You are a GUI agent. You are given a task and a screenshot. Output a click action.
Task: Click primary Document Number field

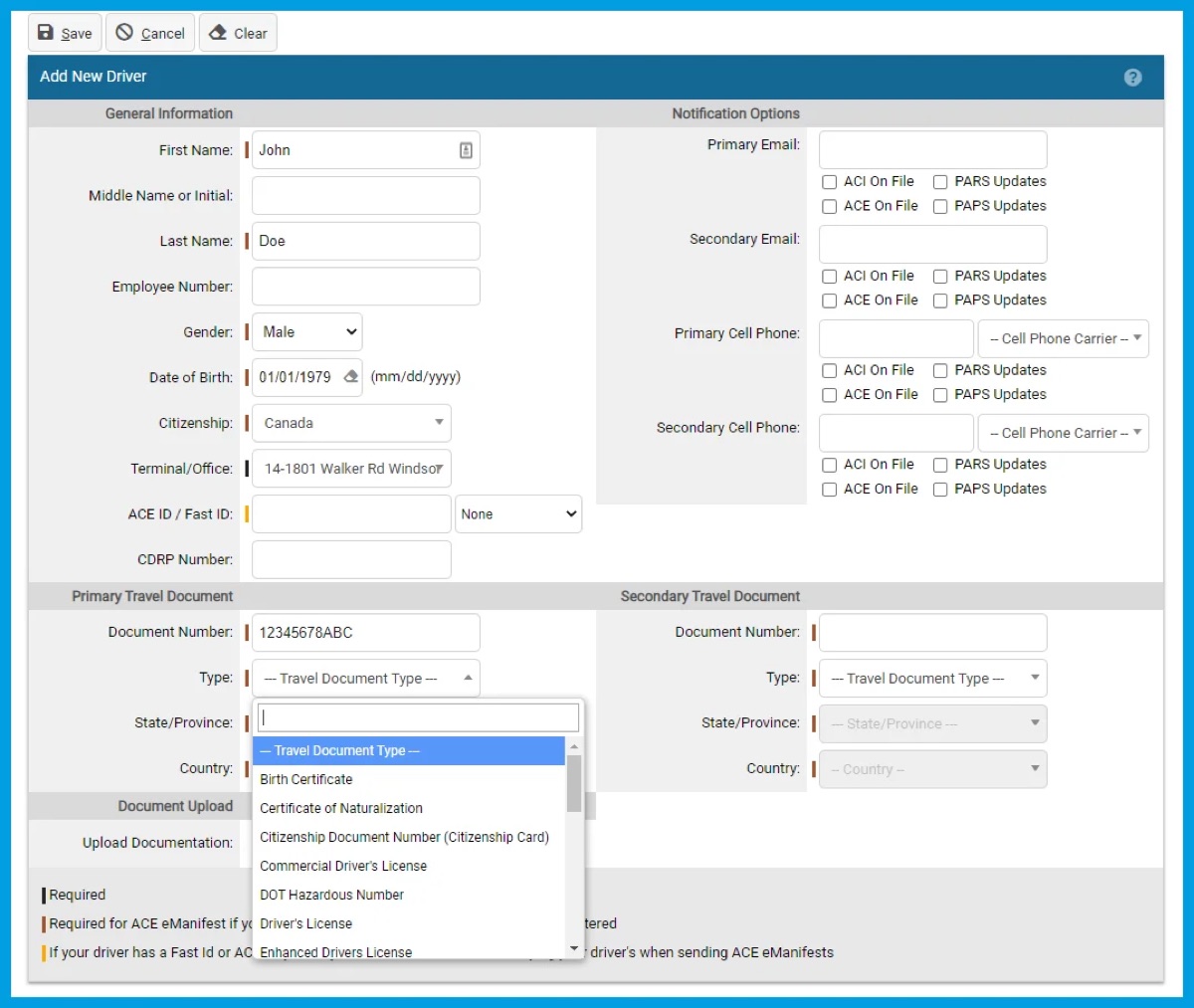pyautogui.click(x=366, y=633)
